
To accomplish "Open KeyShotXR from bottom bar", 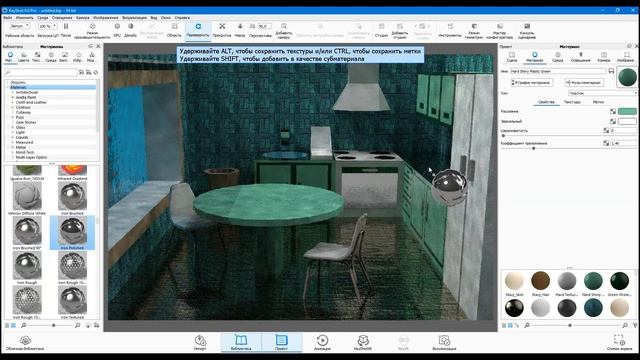I will [362, 342].
